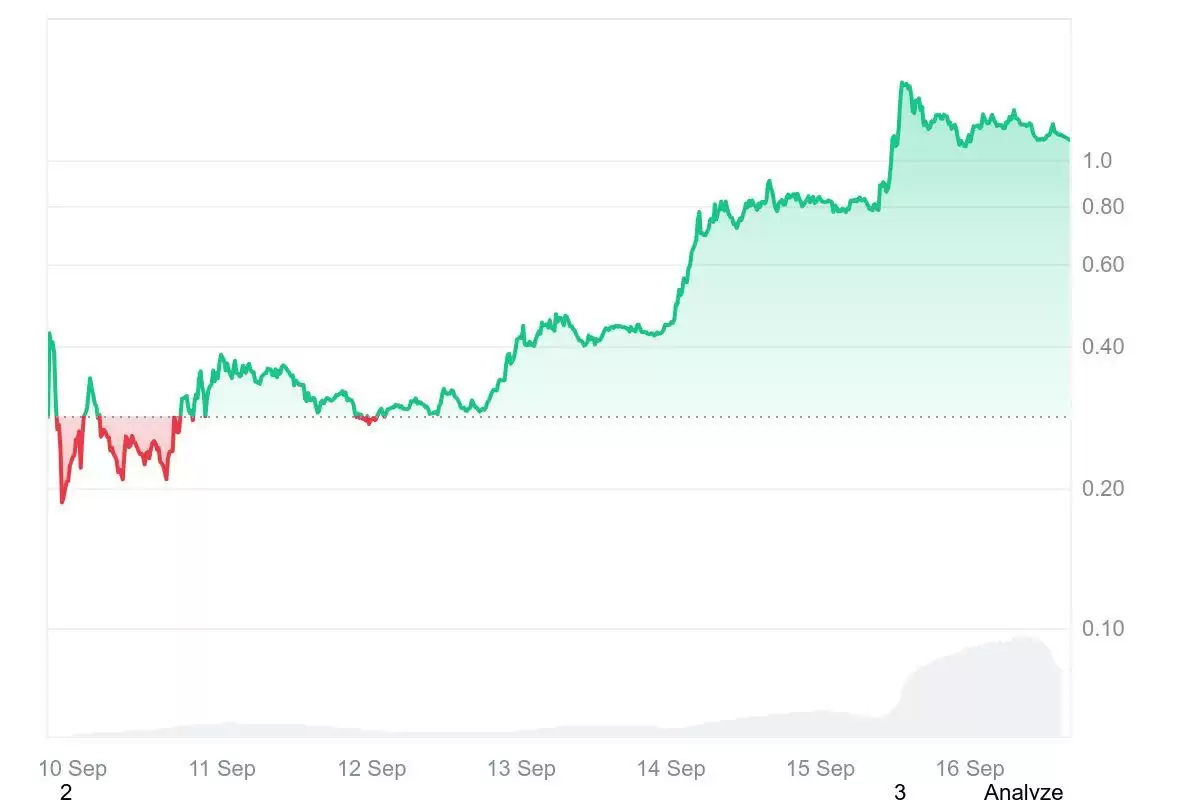The height and width of the screenshot is (800, 1200).
Task: Select the 0.10 price axis value
Action: coord(1103,628)
